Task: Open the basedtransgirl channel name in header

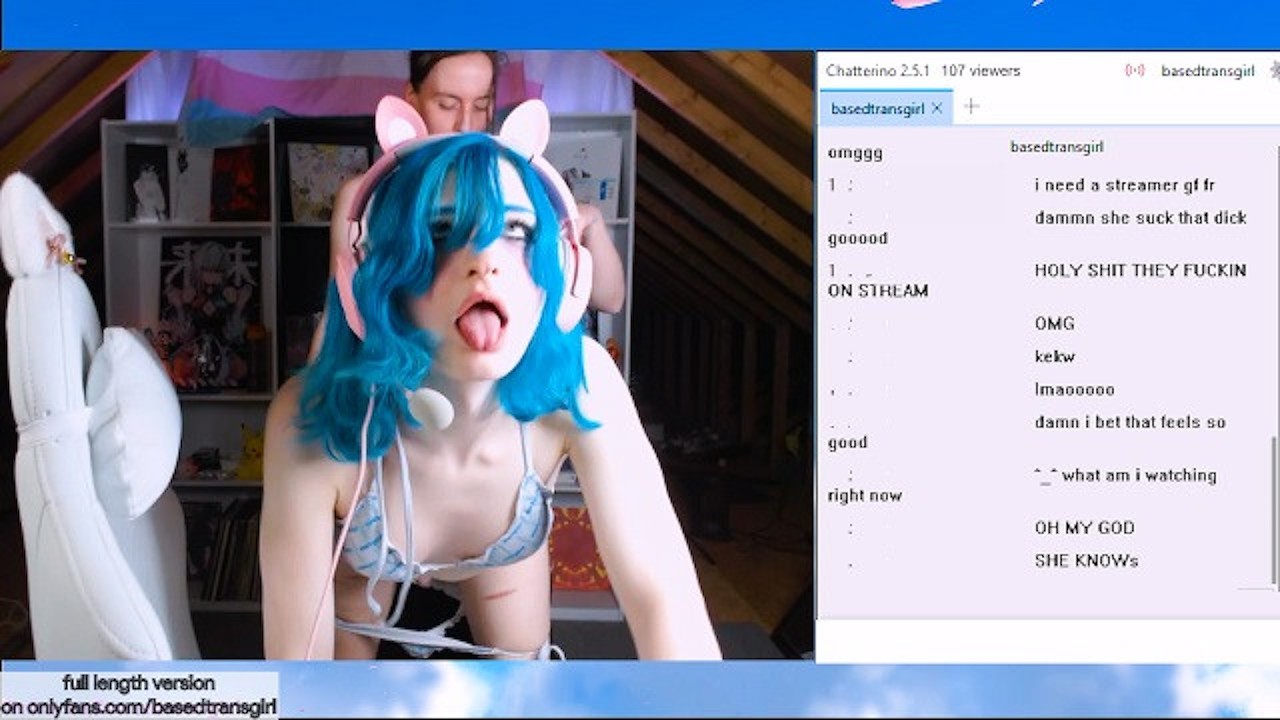Action: [x=1207, y=71]
